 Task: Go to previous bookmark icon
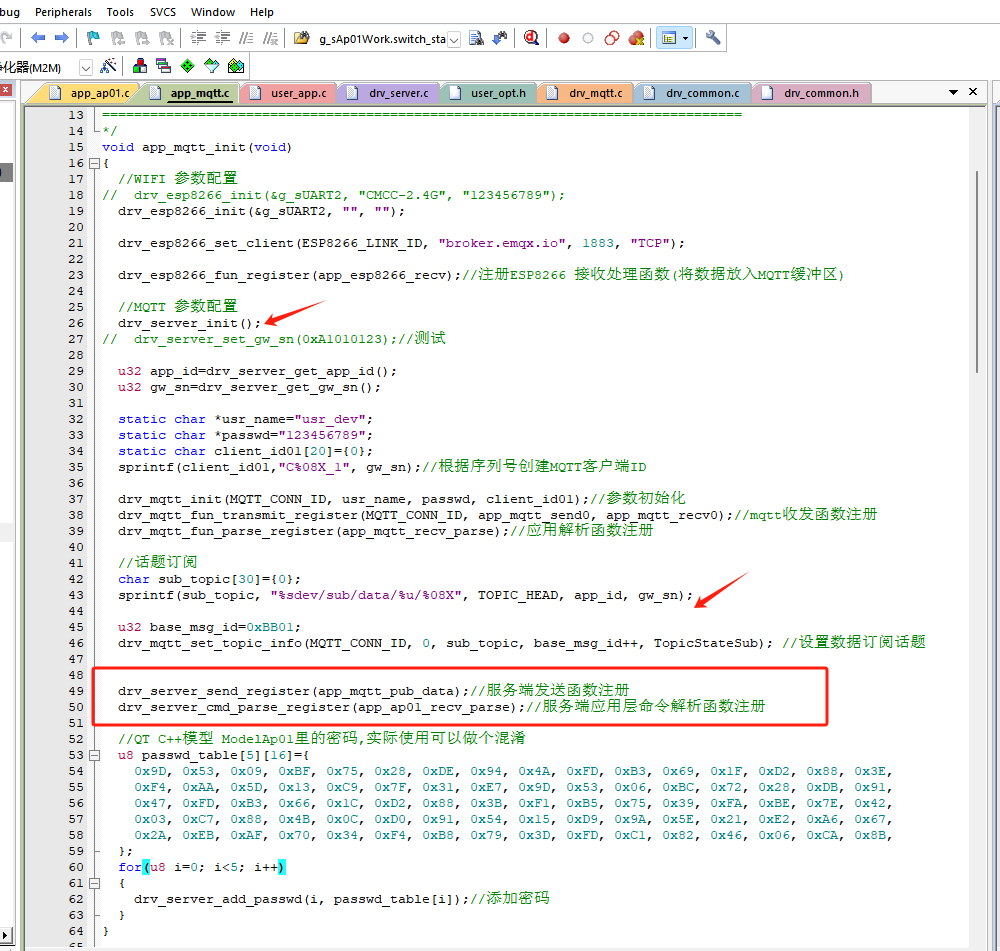(x=117, y=38)
